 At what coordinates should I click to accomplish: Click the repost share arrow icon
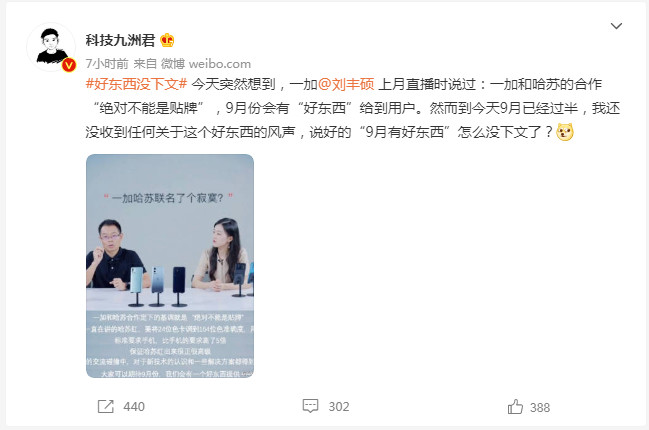point(106,406)
